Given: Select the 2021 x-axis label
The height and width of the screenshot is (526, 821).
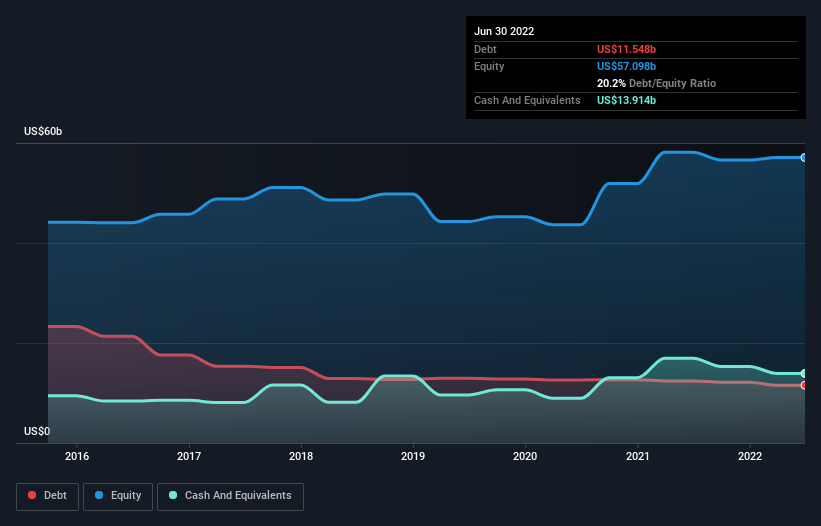Looking at the screenshot, I should tap(638, 456).
